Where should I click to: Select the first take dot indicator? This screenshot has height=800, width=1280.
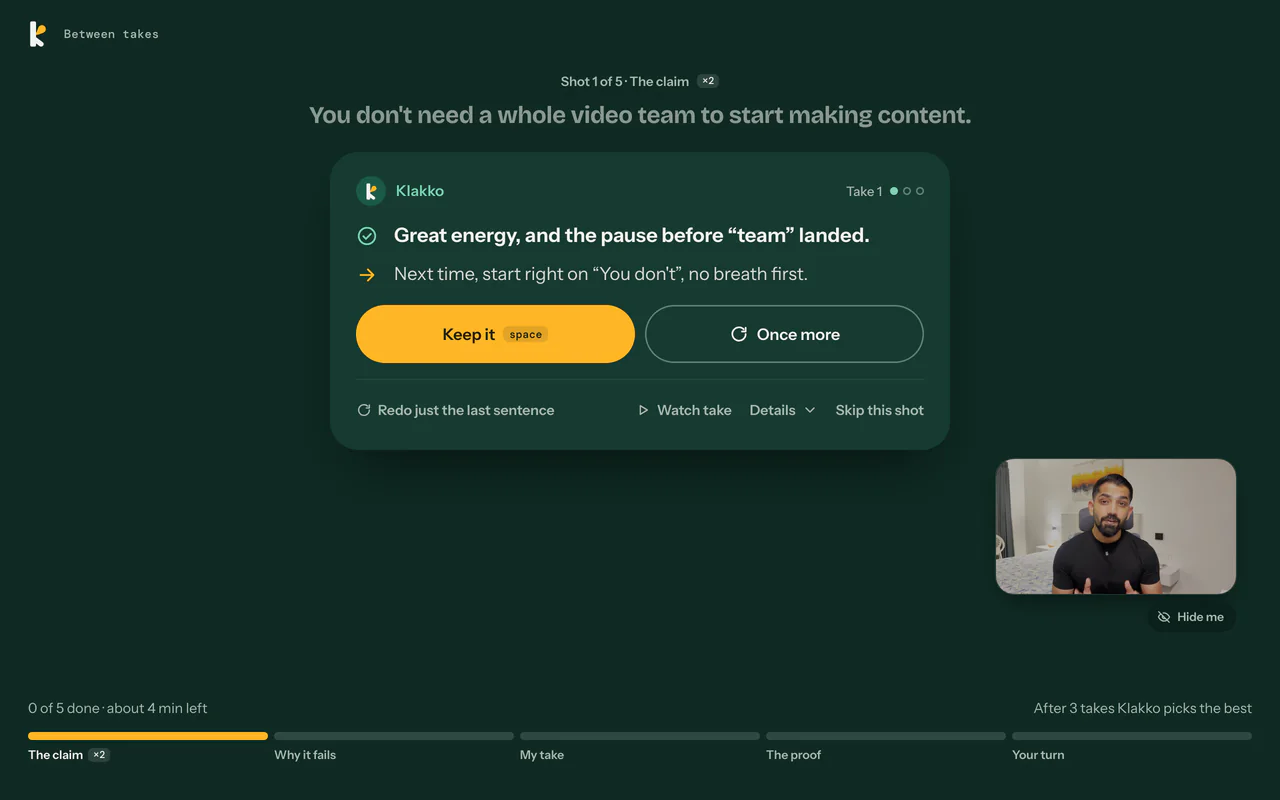[894, 191]
